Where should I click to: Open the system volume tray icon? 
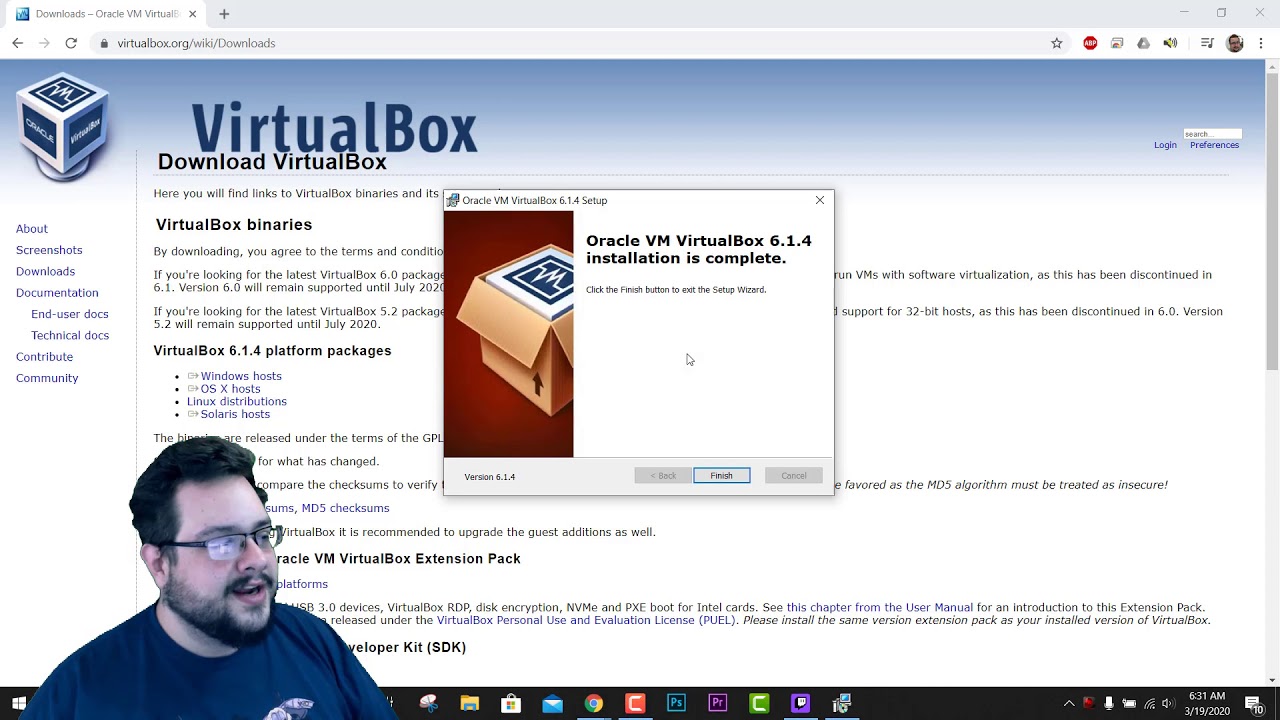[1168, 703]
